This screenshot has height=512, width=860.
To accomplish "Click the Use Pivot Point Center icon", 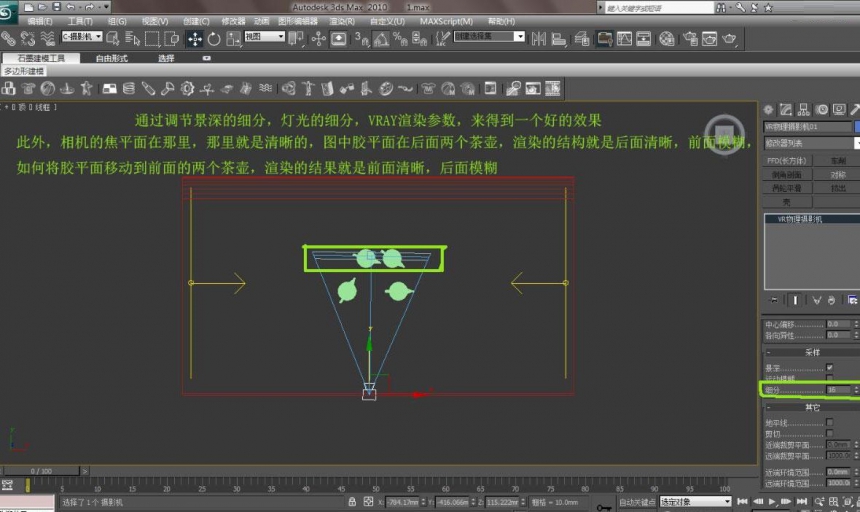I will coord(296,38).
